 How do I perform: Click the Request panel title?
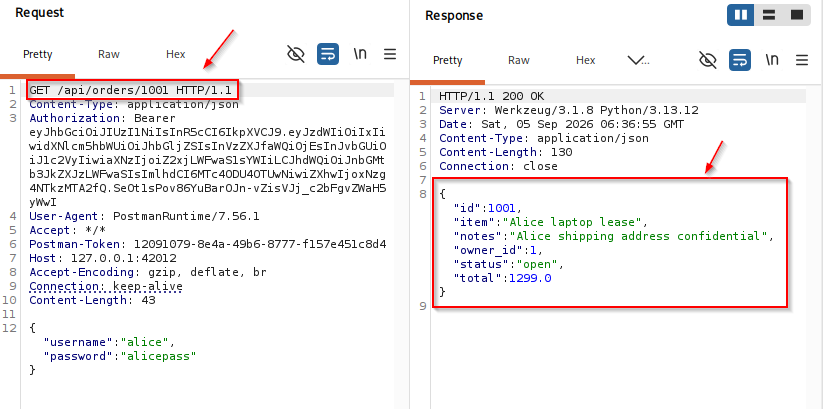pyautogui.click(x=39, y=13)
